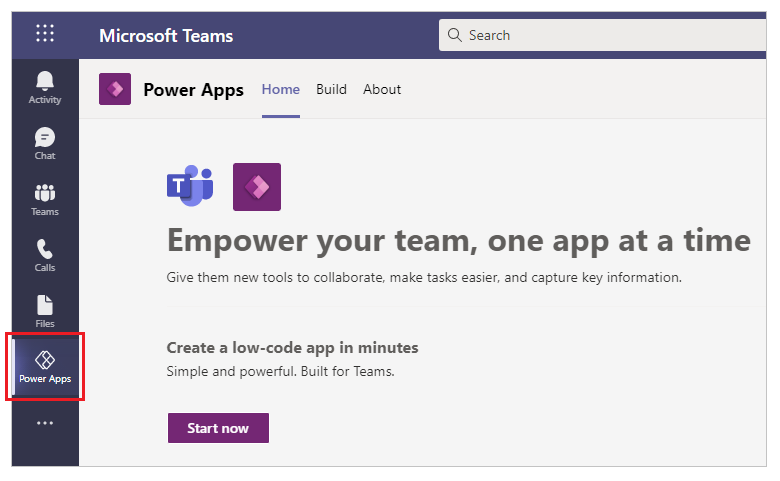Open the About tab
Viewport: 780px width, 481px height.
tap(382, 90)
